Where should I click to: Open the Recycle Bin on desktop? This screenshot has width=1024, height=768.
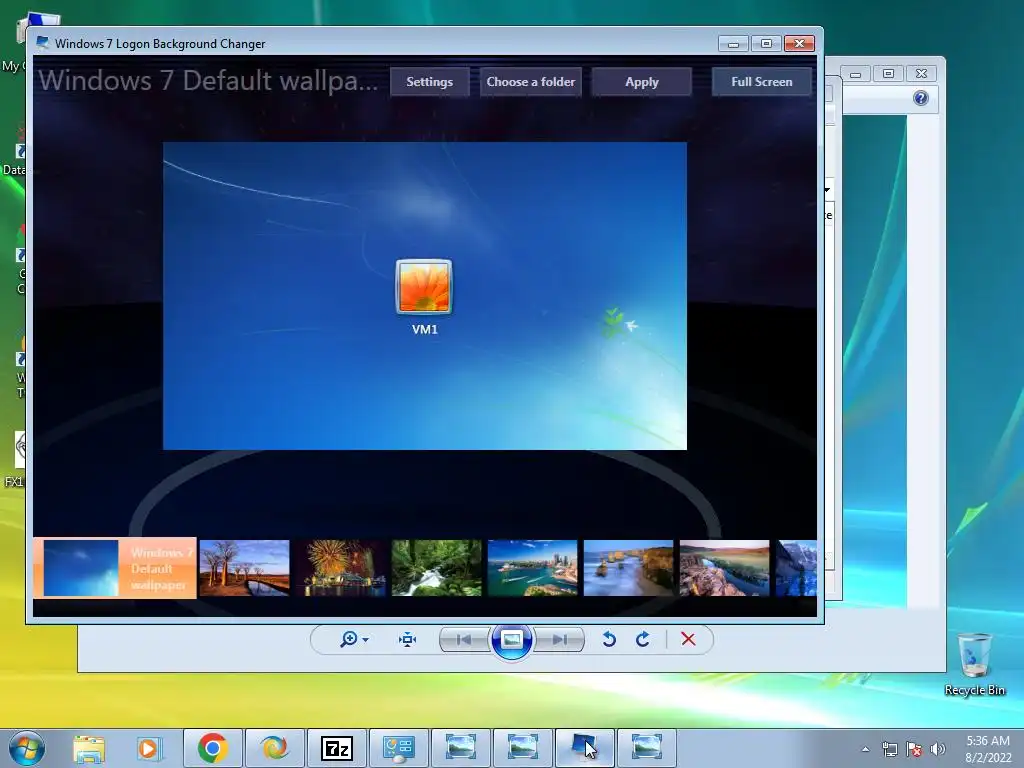click(974, 664)
